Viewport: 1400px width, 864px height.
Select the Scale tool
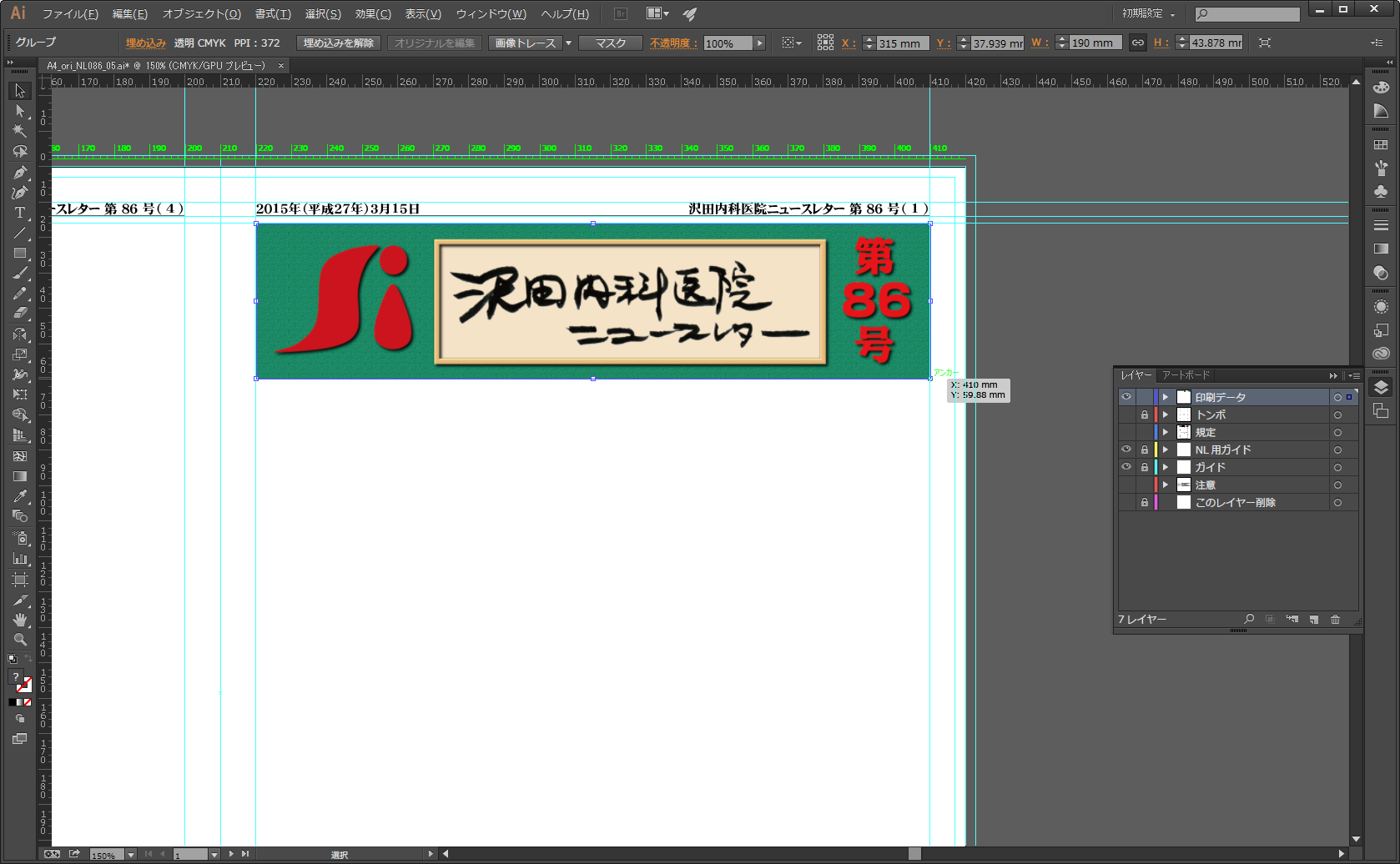(x=20, y=354)
